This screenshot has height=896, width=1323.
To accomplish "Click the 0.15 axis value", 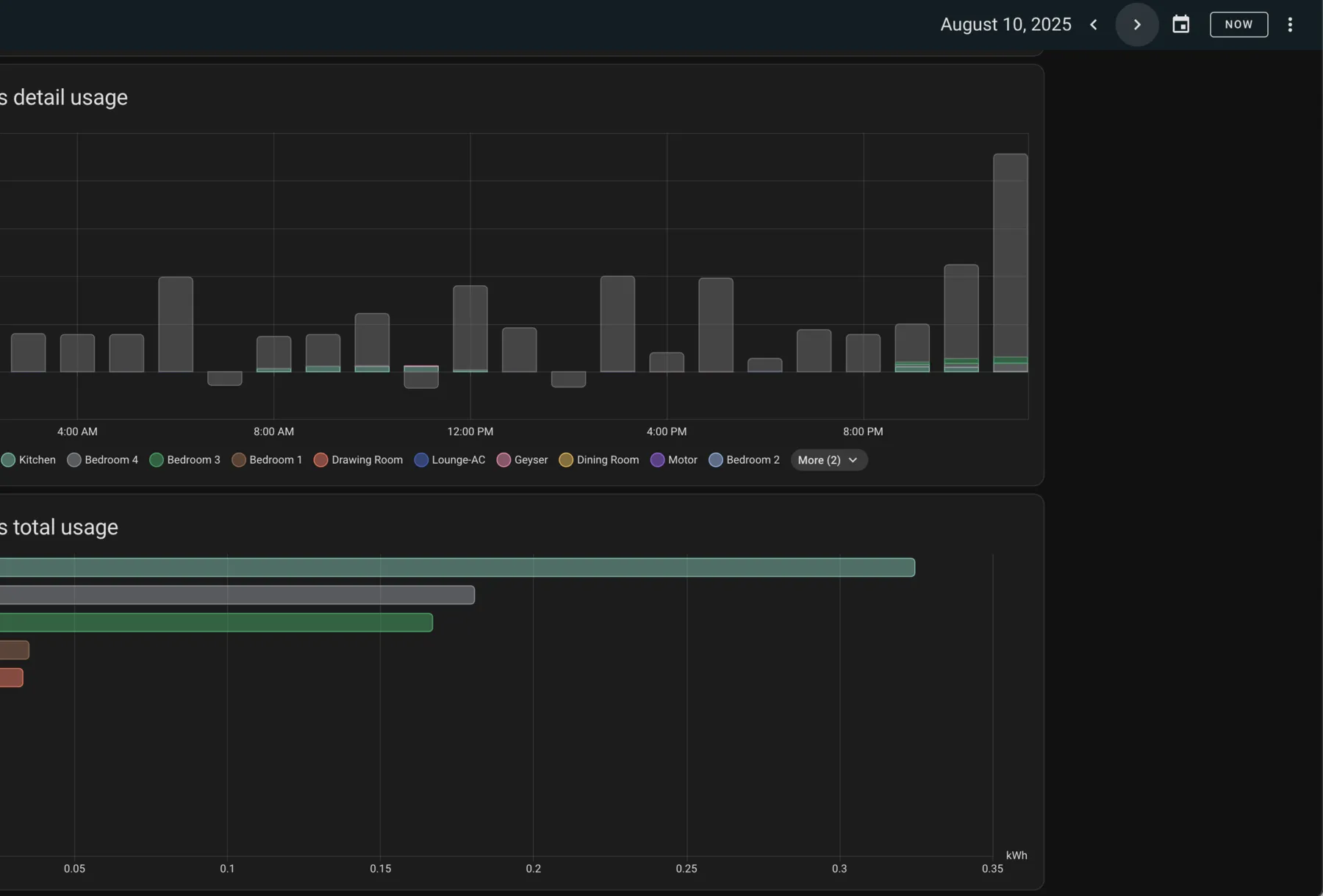I will (x=381, y=869).
